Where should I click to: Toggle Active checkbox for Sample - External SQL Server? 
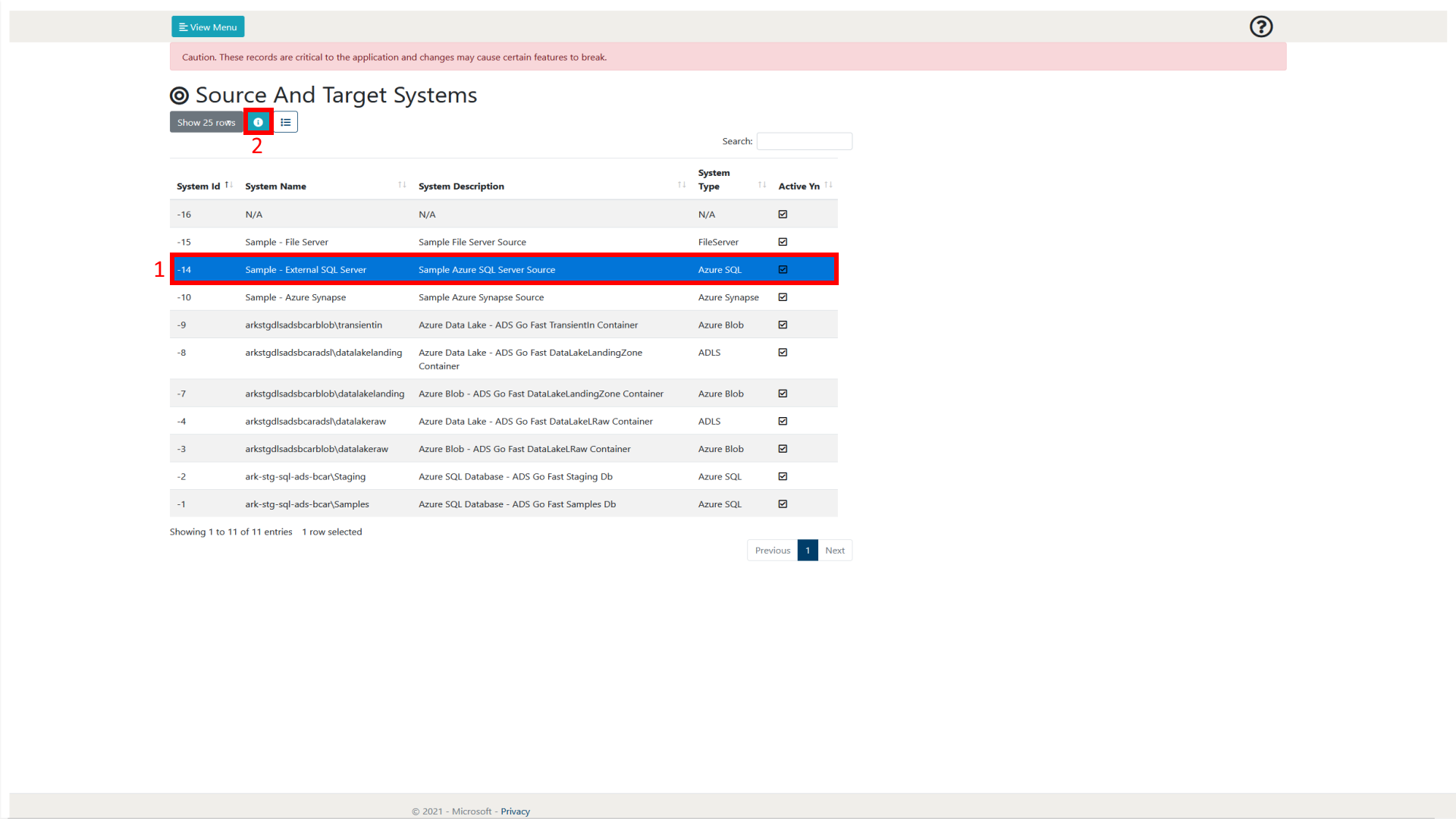pos(783,269)
